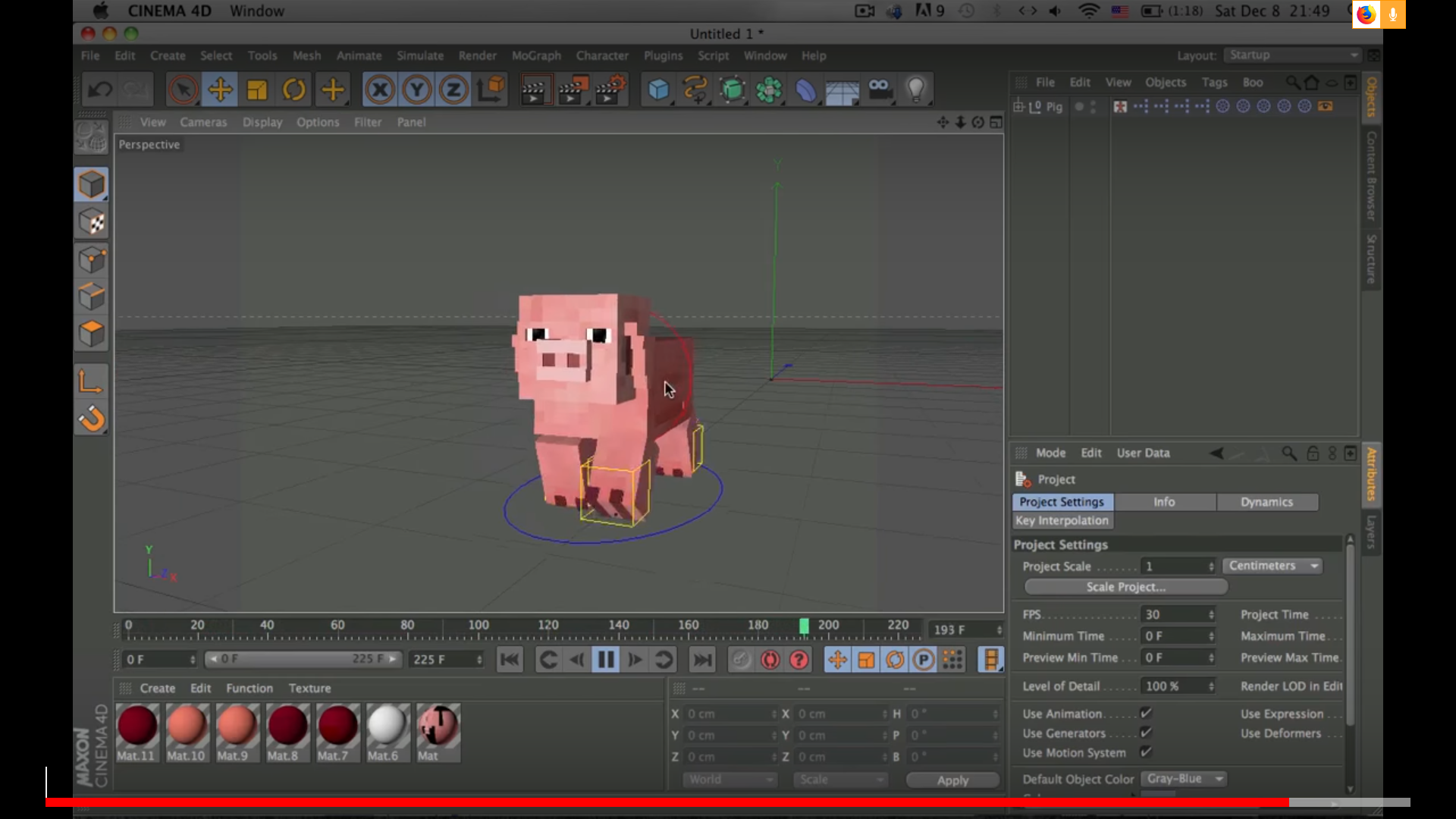Open Key Interpolation tab
The height and width of the screenshot is (819, 1456).
pos(1062,520)
